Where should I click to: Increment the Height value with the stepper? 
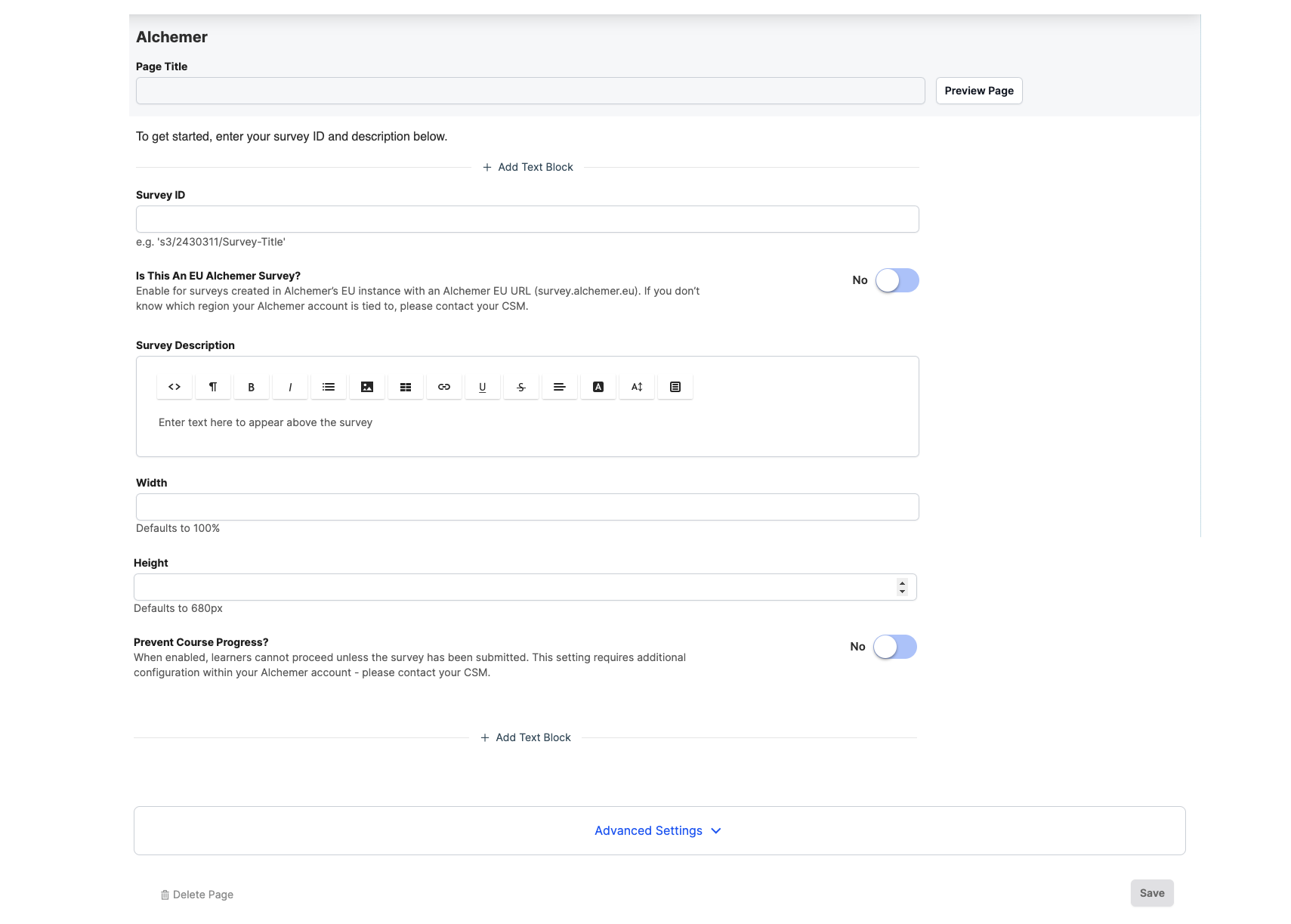pos(902,583)
